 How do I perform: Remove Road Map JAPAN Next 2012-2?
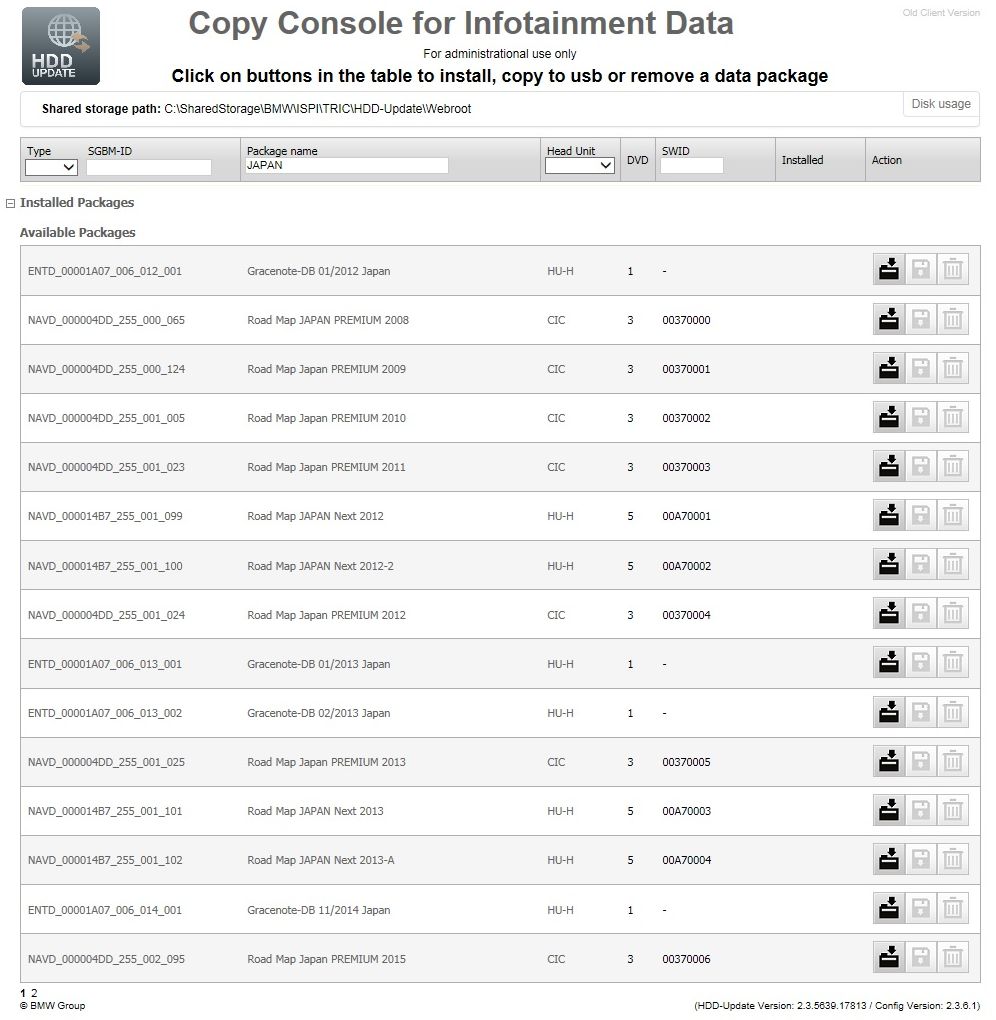click(952, 565)
